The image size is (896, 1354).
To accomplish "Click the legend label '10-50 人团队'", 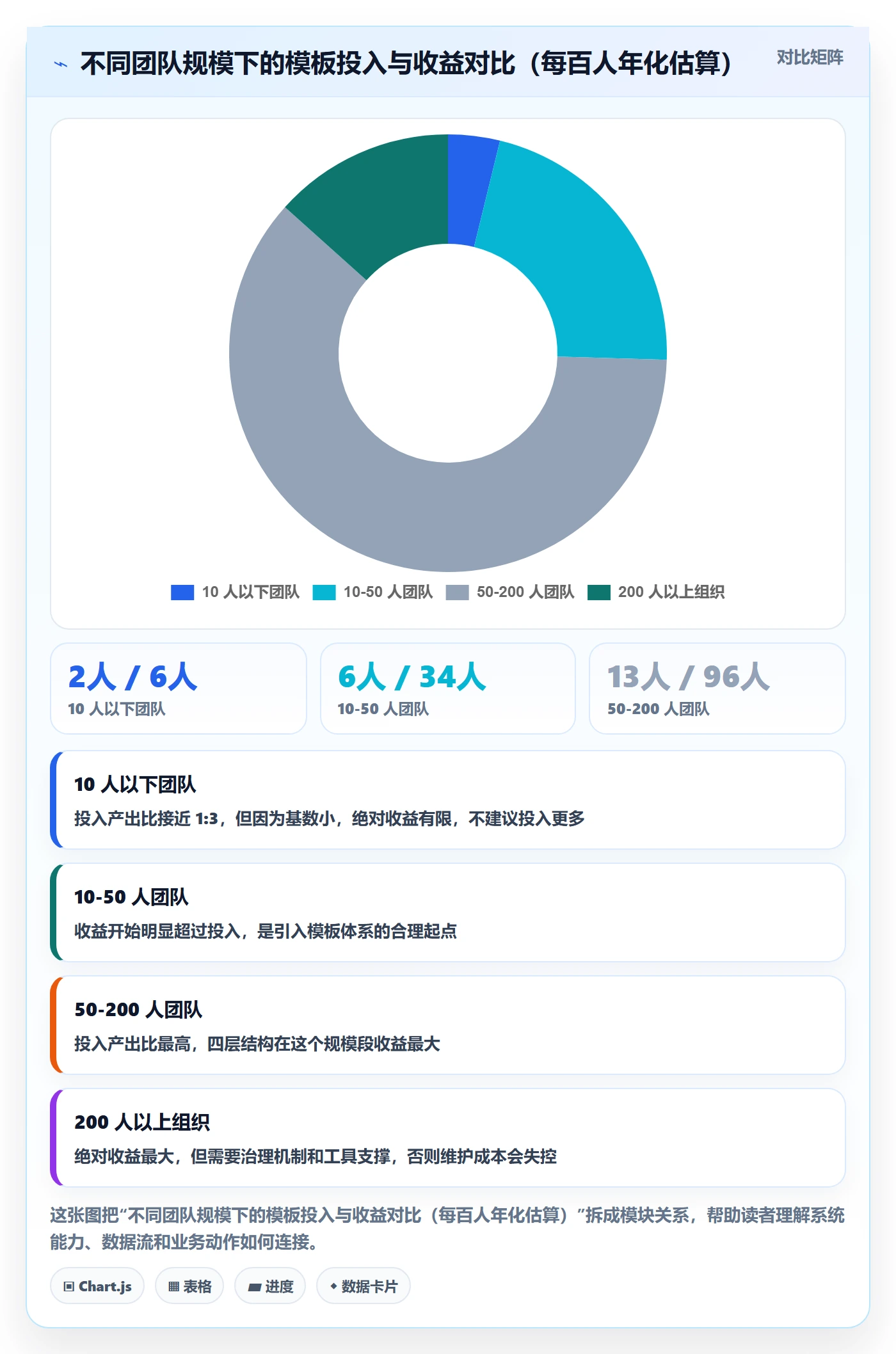I will coord(388,593).
